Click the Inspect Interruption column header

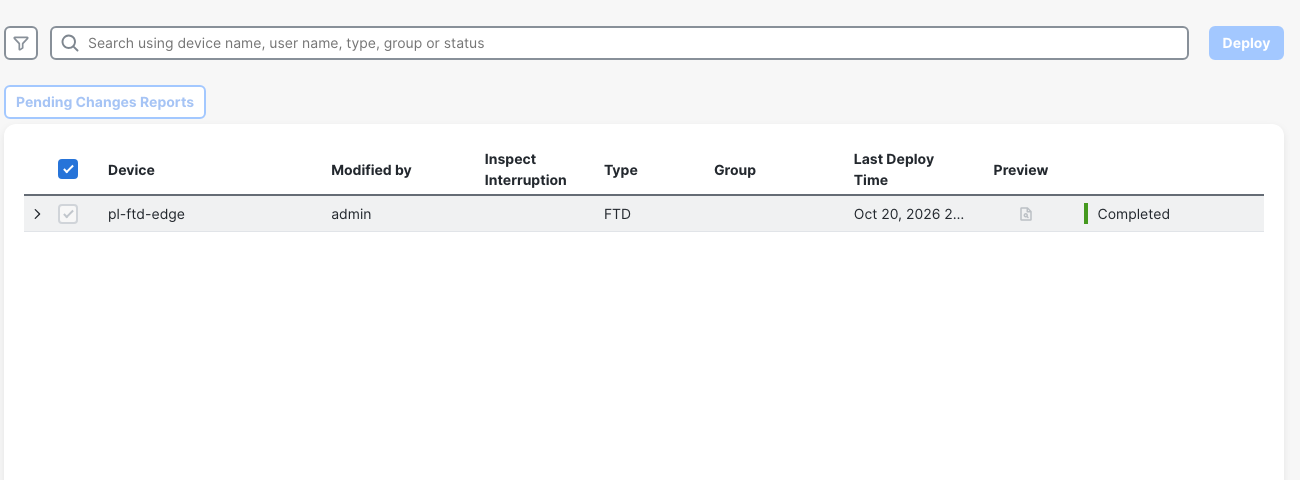[525, 170]
